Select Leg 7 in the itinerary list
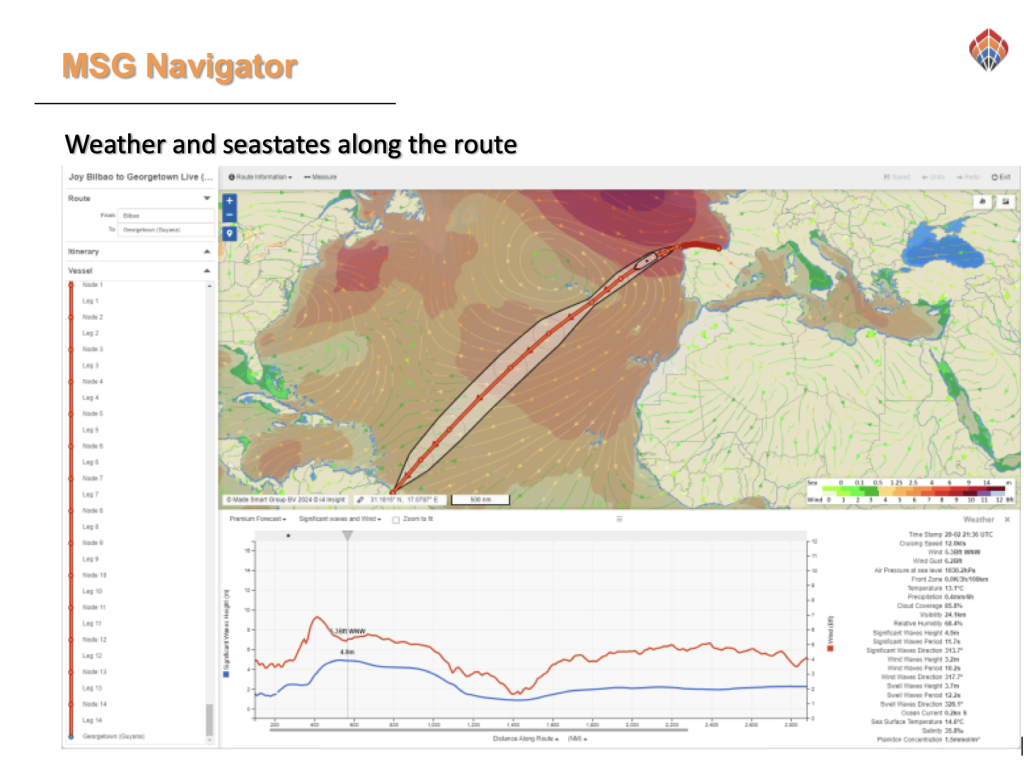The image size is (1024, 767). [x=91, y=495]
